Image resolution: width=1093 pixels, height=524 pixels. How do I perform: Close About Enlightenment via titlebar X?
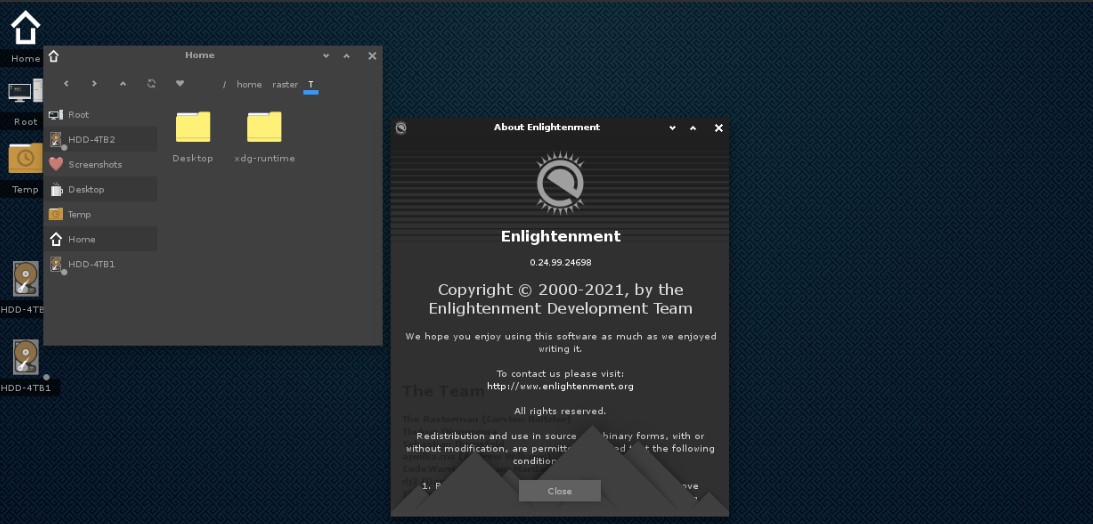click(x=719, y=128)
